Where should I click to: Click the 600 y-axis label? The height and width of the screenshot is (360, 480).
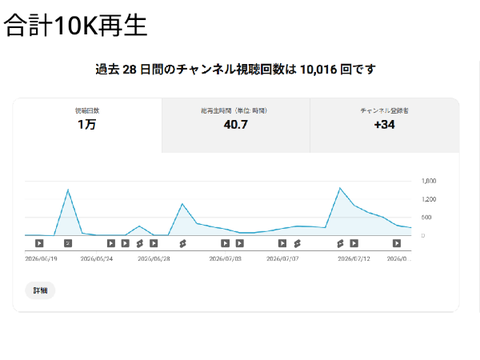click(426, 217)
